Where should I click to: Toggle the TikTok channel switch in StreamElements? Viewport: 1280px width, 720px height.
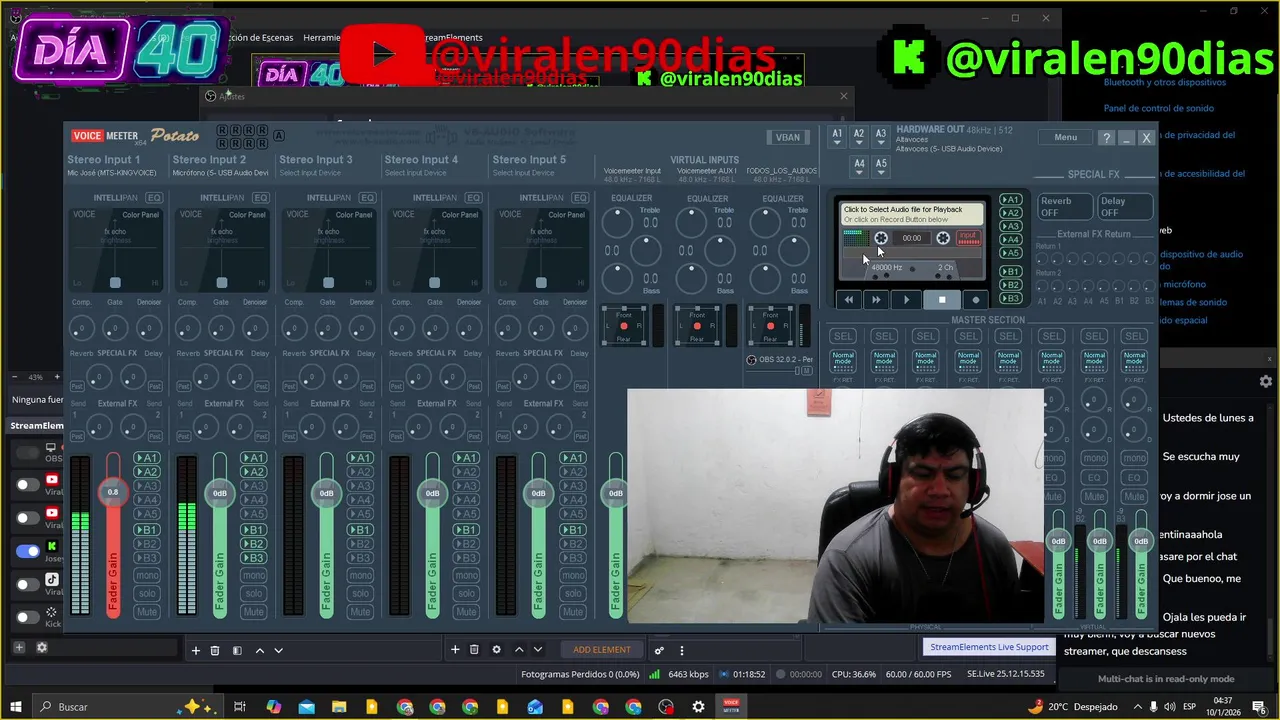[x=27, y=584]
